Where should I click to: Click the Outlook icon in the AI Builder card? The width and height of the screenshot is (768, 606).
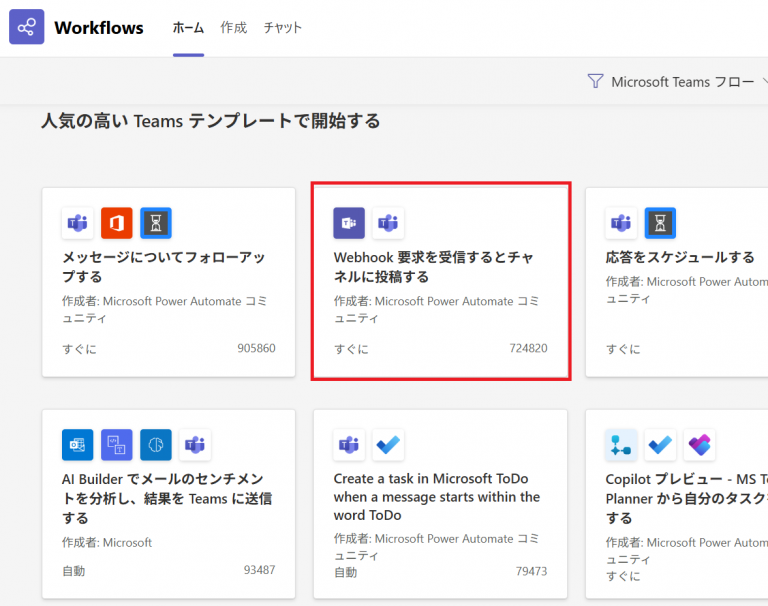(78, 445)
